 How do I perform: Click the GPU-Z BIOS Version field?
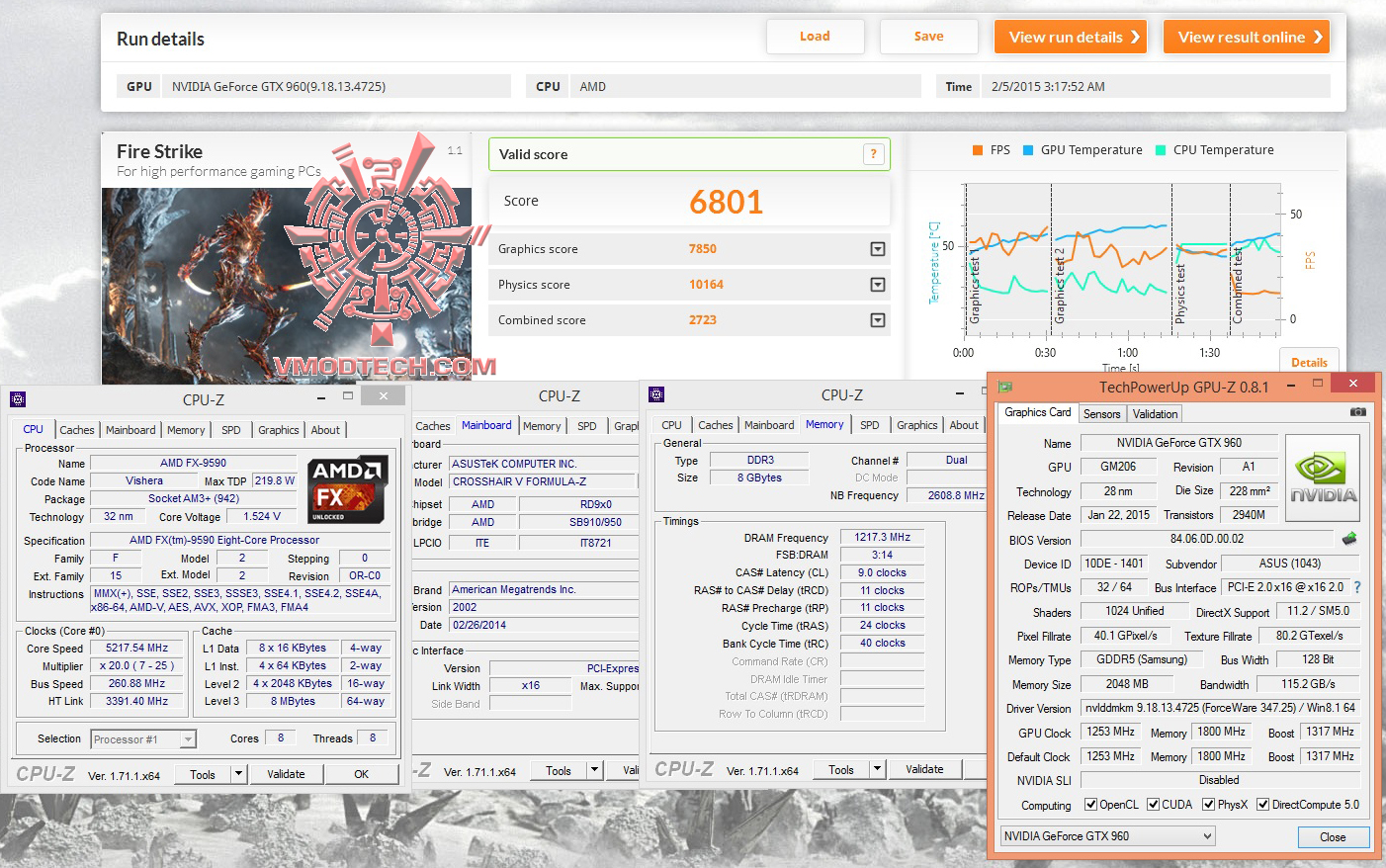click(1208, 539)
